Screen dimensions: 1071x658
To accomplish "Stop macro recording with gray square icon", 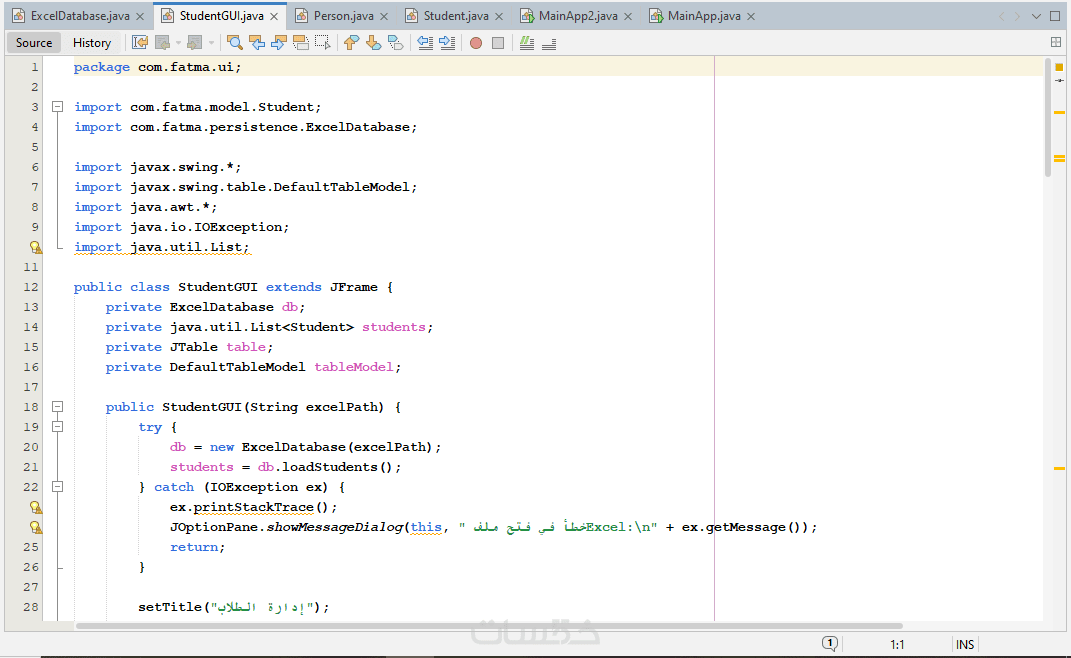I will click(498, 43).
